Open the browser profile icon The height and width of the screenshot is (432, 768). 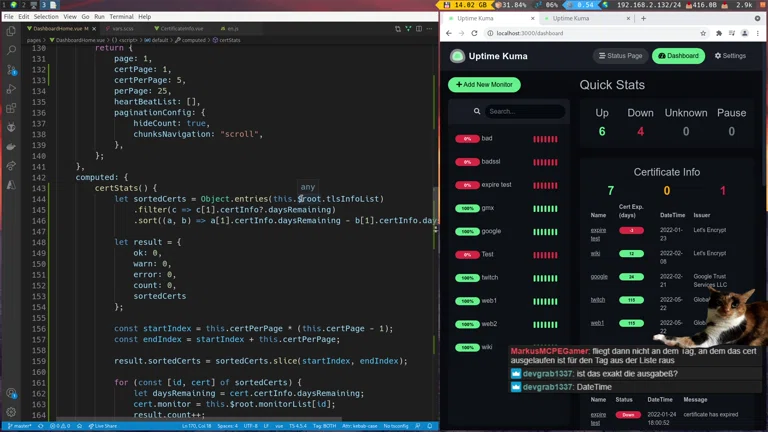(744, 33)
